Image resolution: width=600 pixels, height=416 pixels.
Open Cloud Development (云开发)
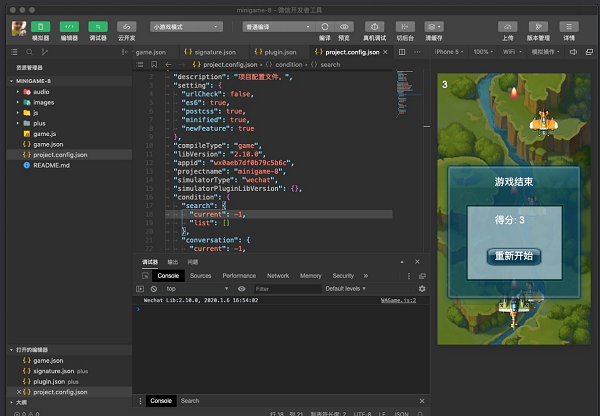pyautogui.click(x=127, y=27)
